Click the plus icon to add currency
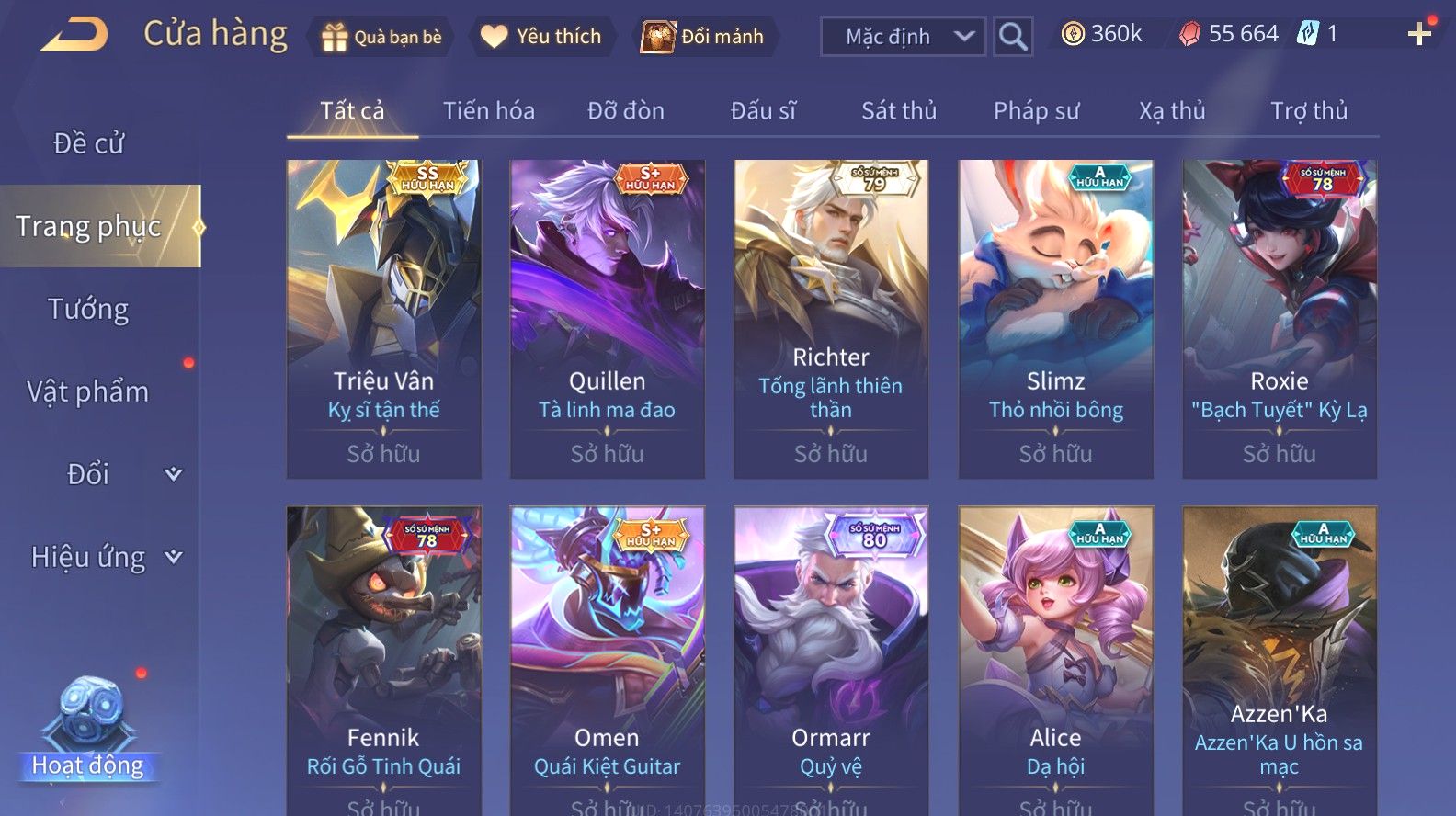This screenshot has height=816, width=1456. point(1420,35)
